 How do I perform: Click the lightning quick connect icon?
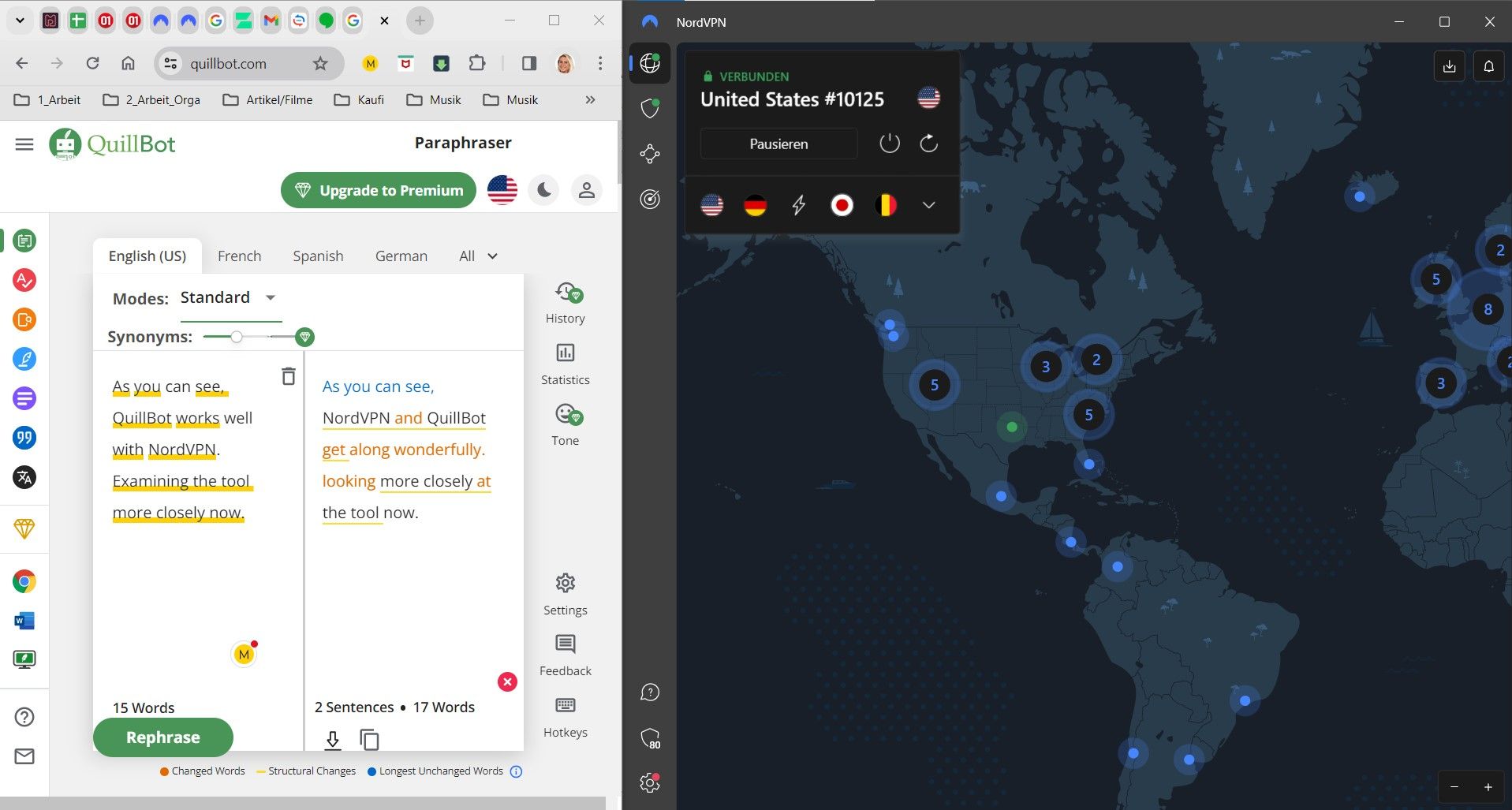coord(798,205)
